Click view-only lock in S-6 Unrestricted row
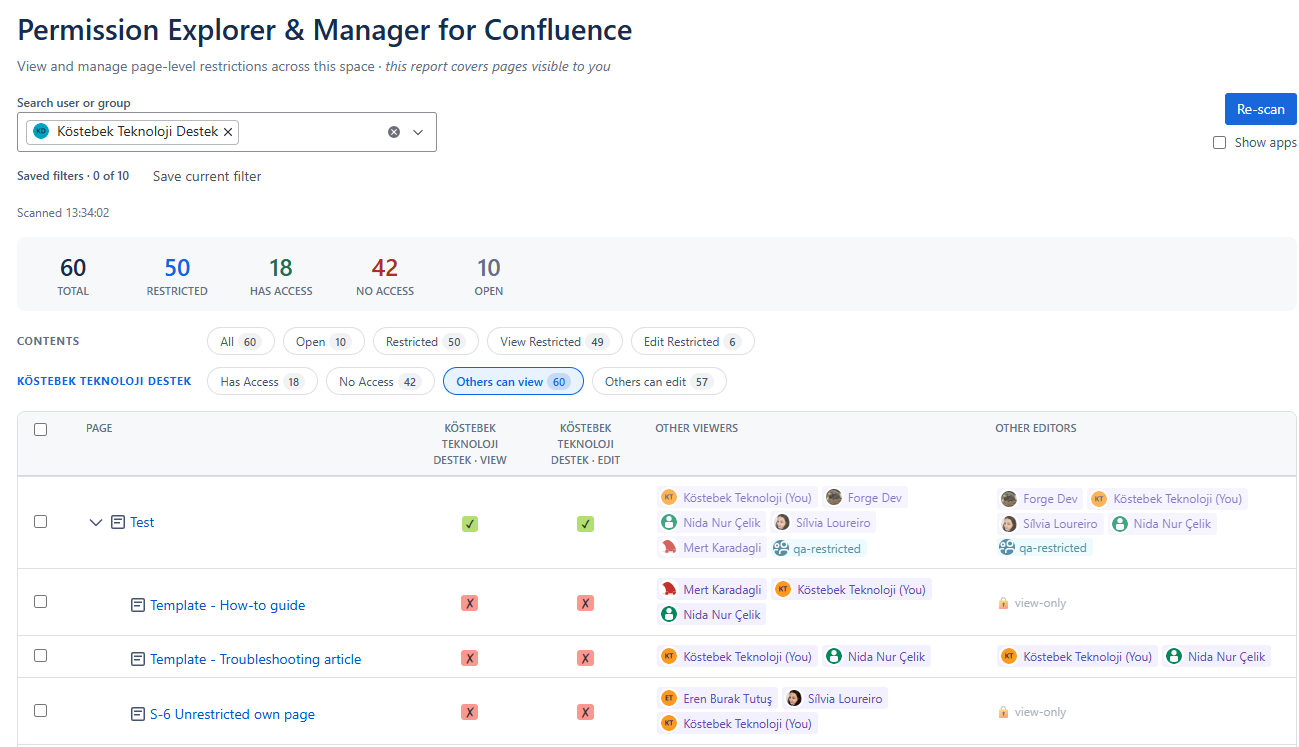Image resolution: width=1299 pixels, height=747 pixels. coord(1032,712)
